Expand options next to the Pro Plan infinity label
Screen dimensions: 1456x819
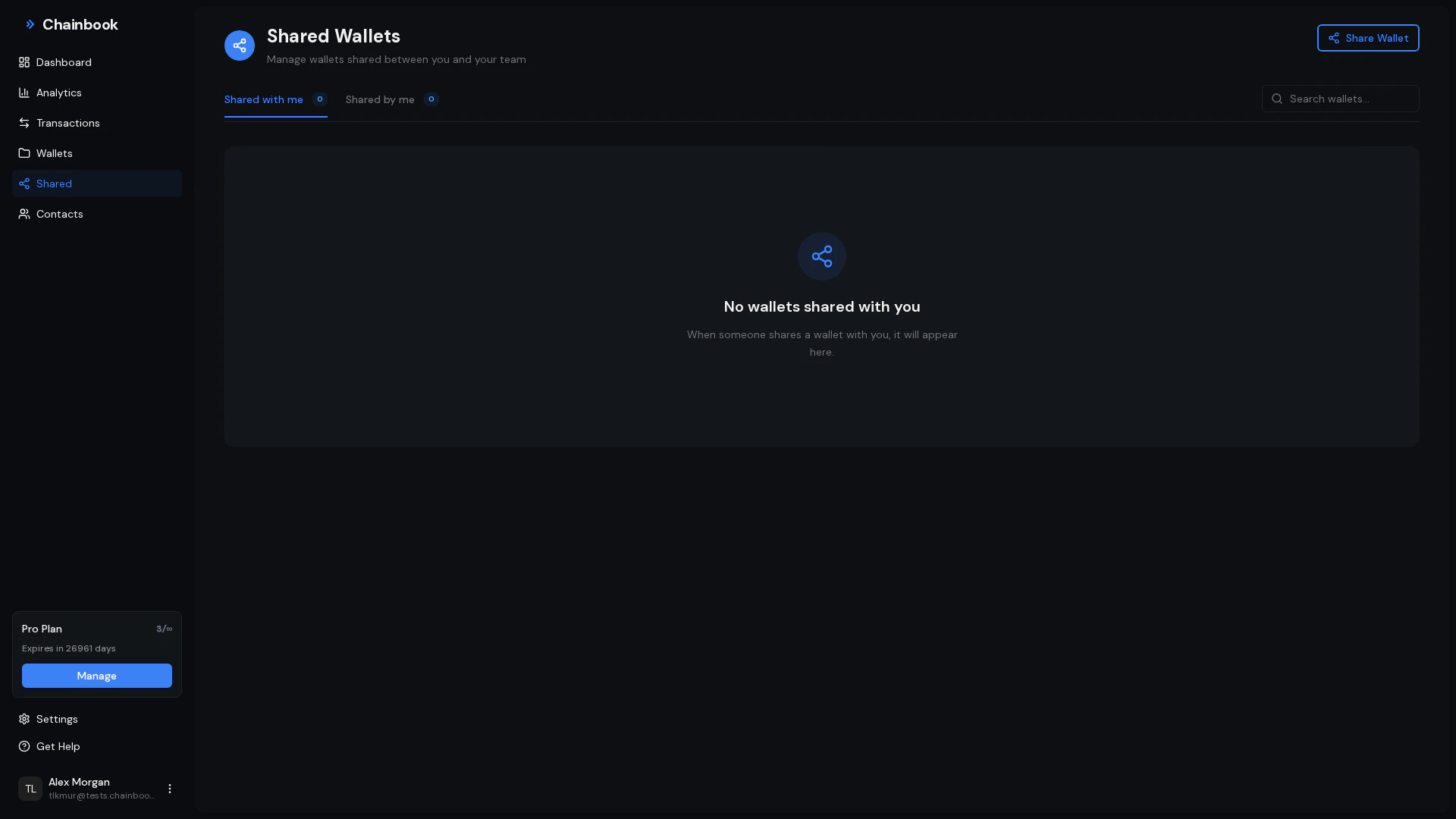(x=165, y=629)
